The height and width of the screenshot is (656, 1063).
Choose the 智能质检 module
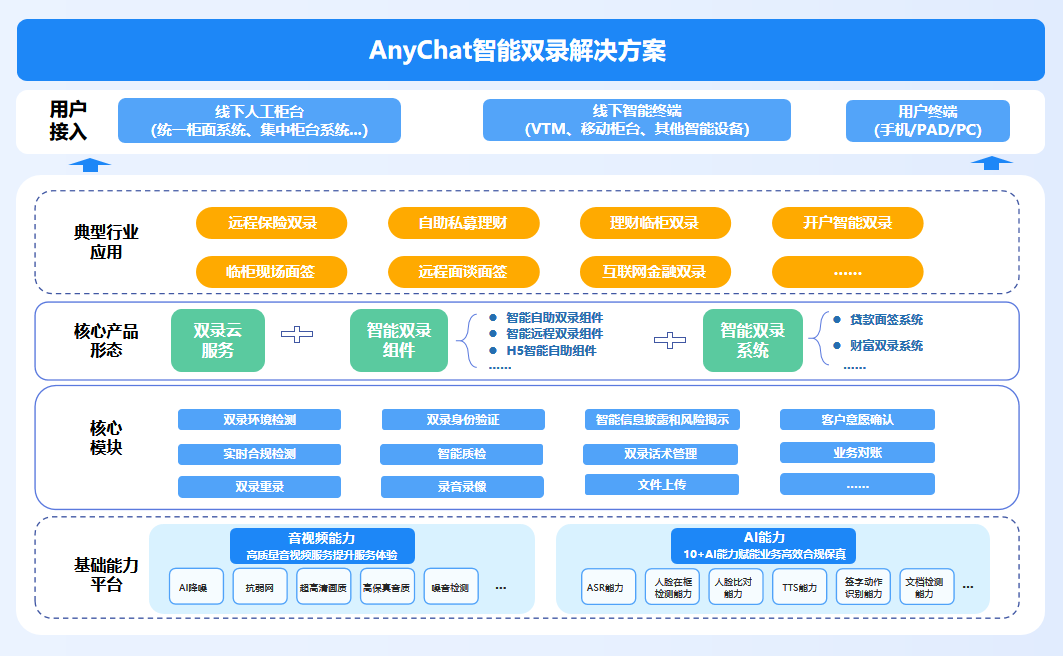(x=462, y=454)
